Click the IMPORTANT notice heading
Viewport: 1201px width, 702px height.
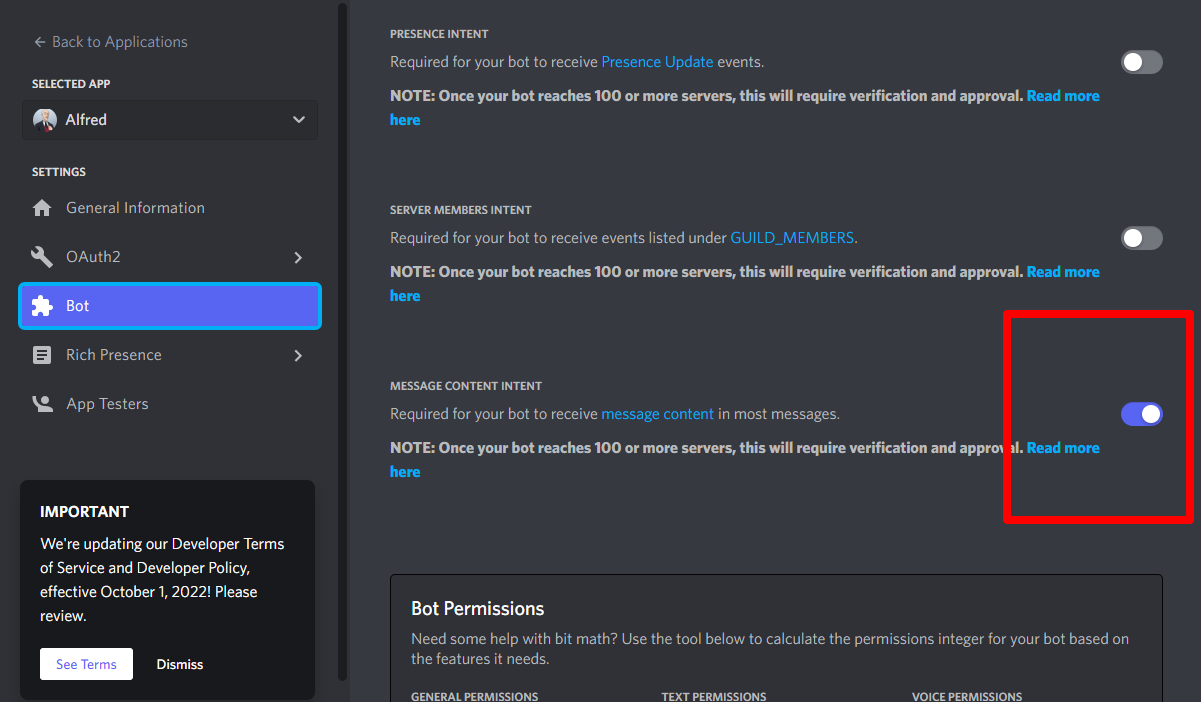pos(84,512)
